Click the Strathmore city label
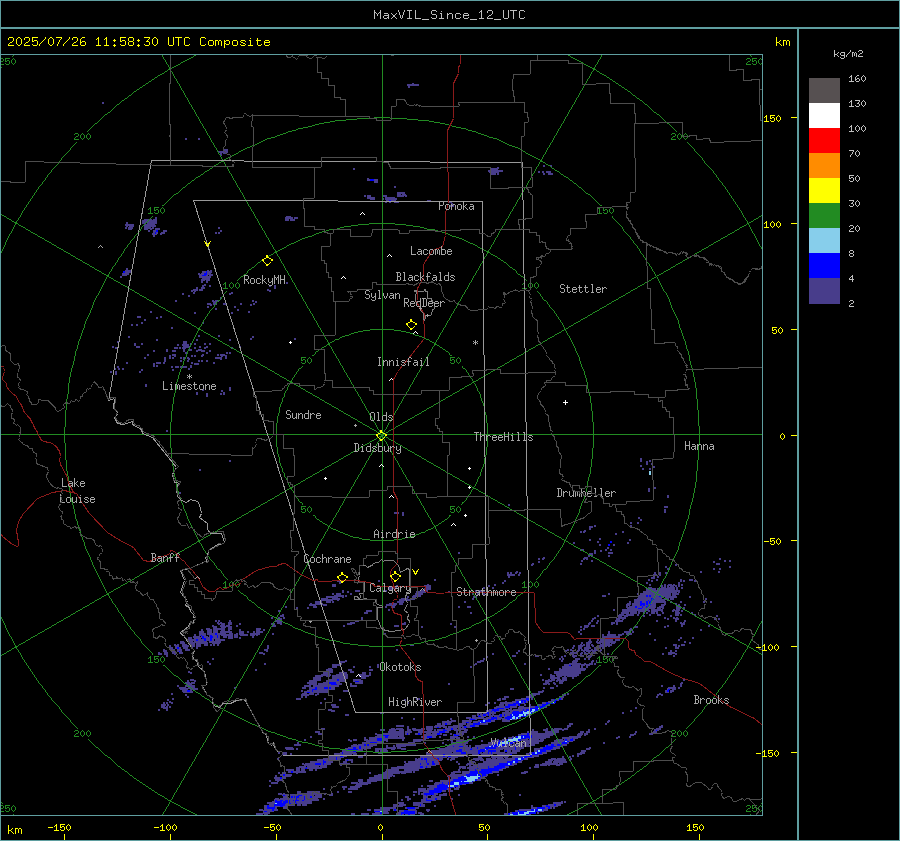The height and width of the screenshot is (841, 900). [x=486, y=592]
